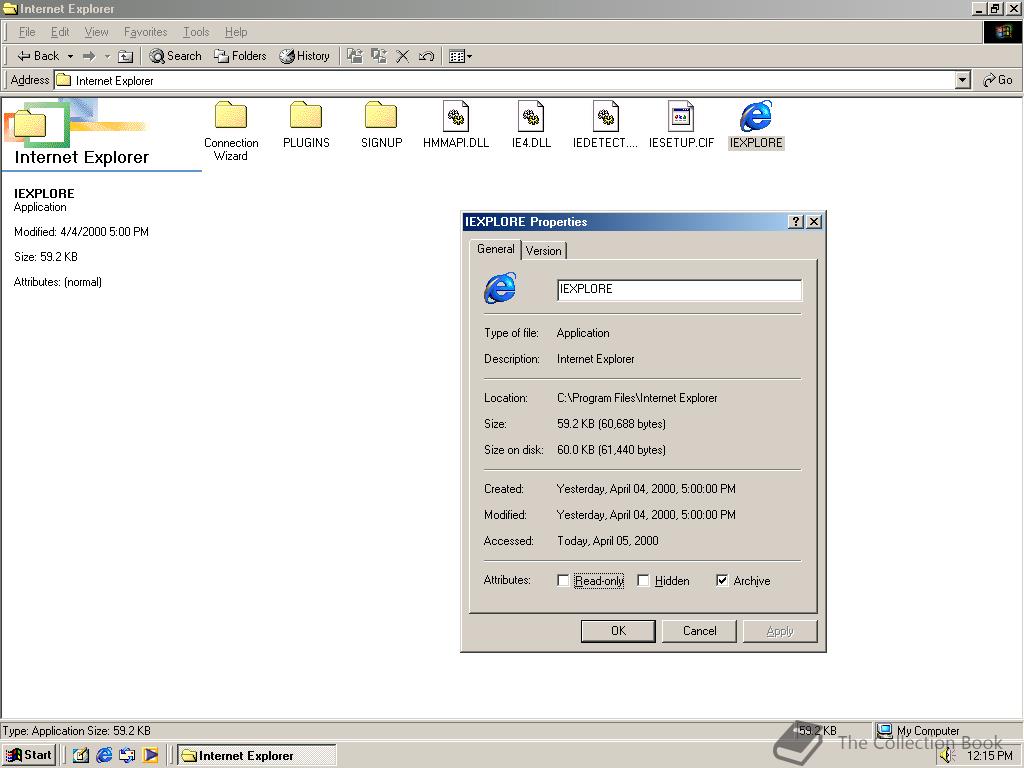Open the Back history dropdown arrow

[70, 56]
